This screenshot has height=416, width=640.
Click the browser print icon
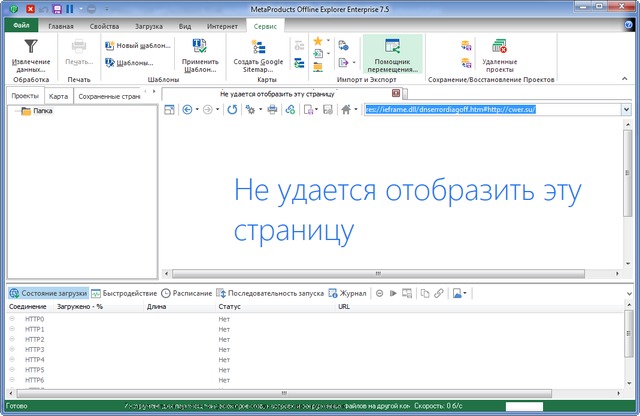pyautogui.click(x=270, y=110)
